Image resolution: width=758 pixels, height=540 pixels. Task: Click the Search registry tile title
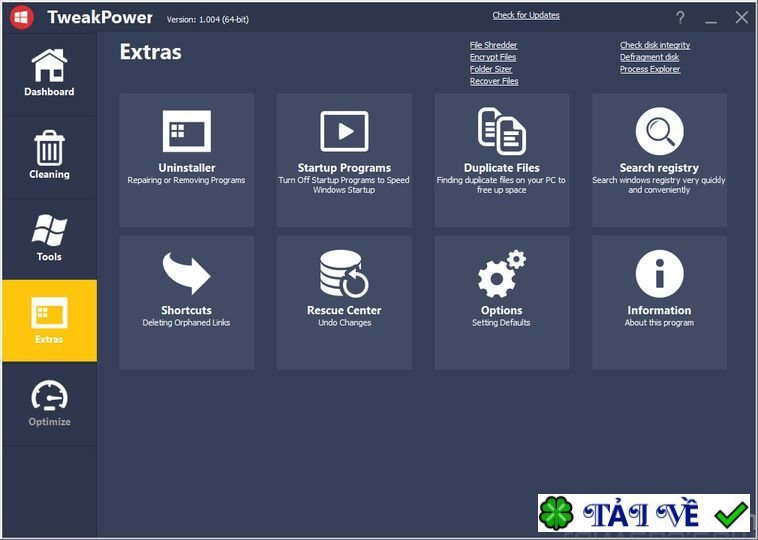[659, 168]
